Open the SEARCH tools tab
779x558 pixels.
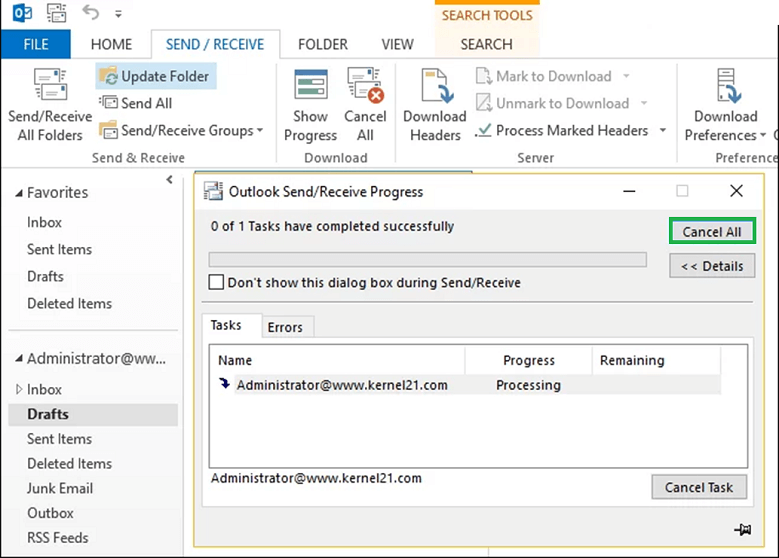click(486, 44)
